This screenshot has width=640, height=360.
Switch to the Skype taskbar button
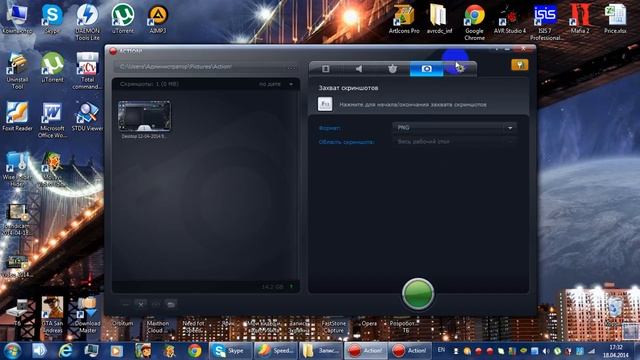coord(230,351)
